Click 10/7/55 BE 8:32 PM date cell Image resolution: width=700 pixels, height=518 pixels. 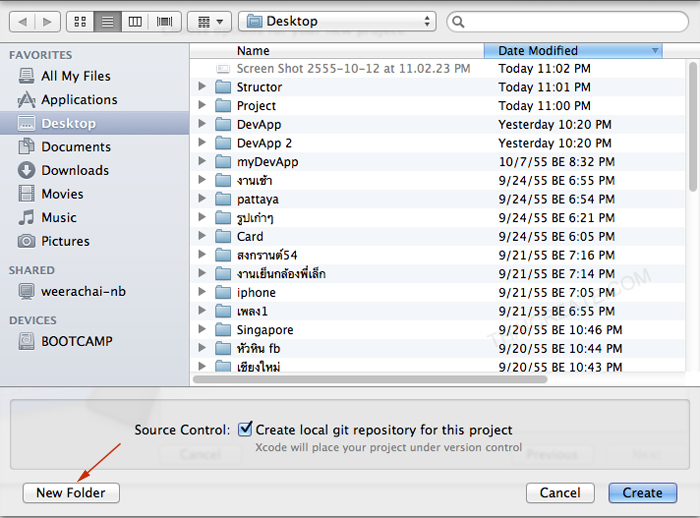pyautogui.click(x=557, y=162)
